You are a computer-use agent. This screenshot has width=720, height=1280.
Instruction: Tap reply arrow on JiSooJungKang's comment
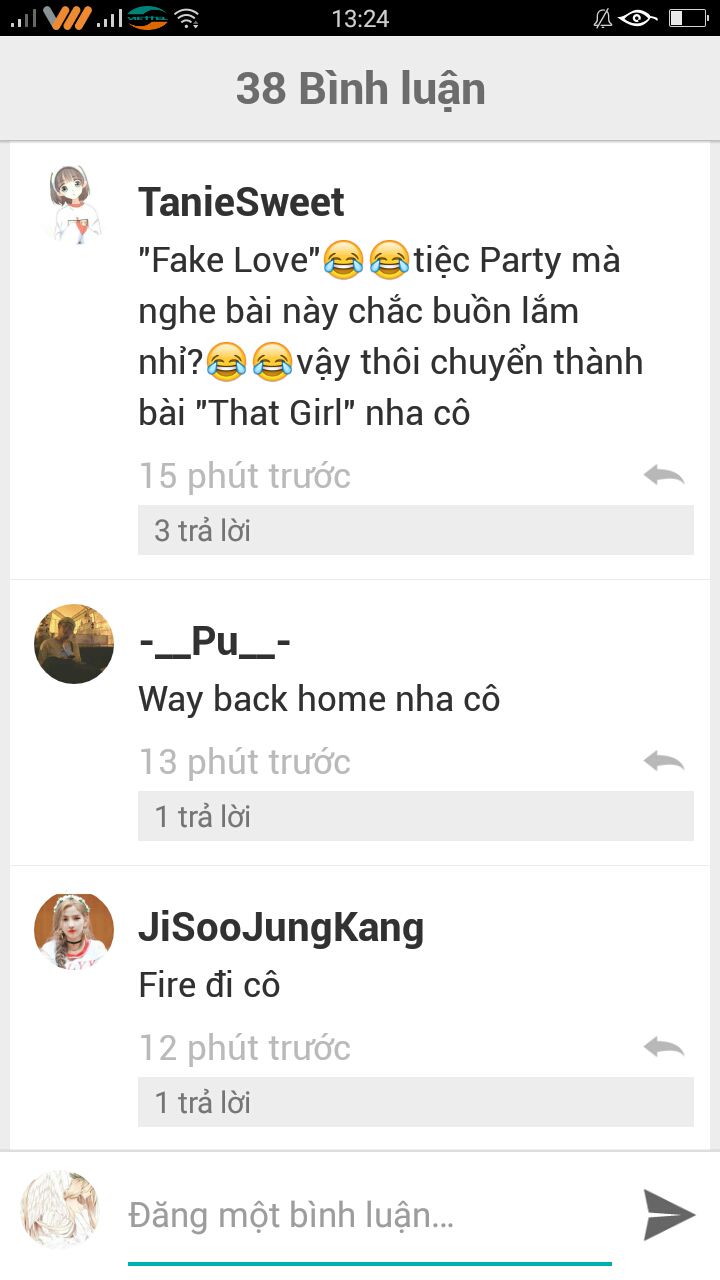tap(664, 1047)
